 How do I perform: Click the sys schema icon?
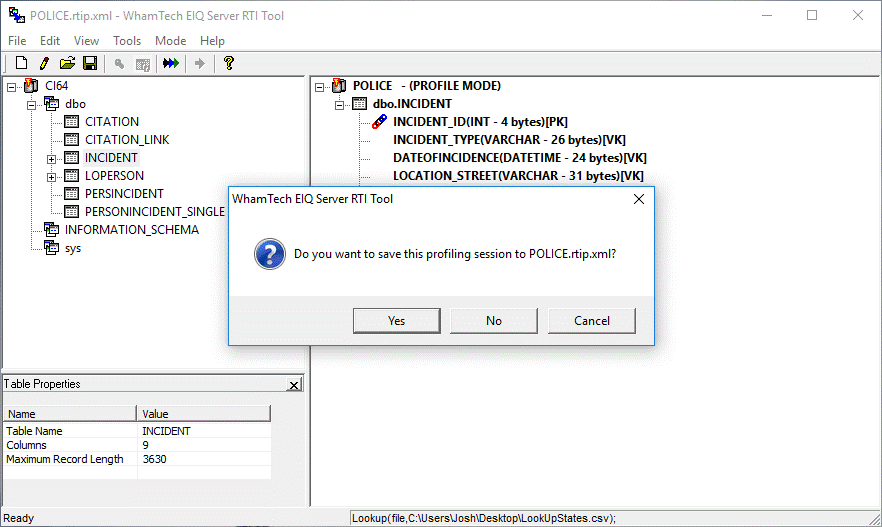(x=51, y=247)
